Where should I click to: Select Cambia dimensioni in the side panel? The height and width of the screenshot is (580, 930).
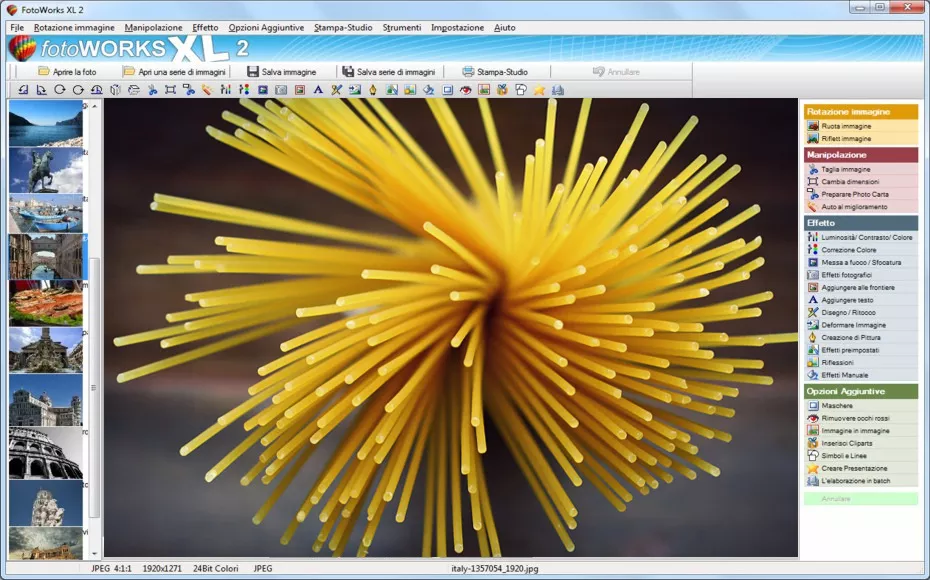pos(861,181)
